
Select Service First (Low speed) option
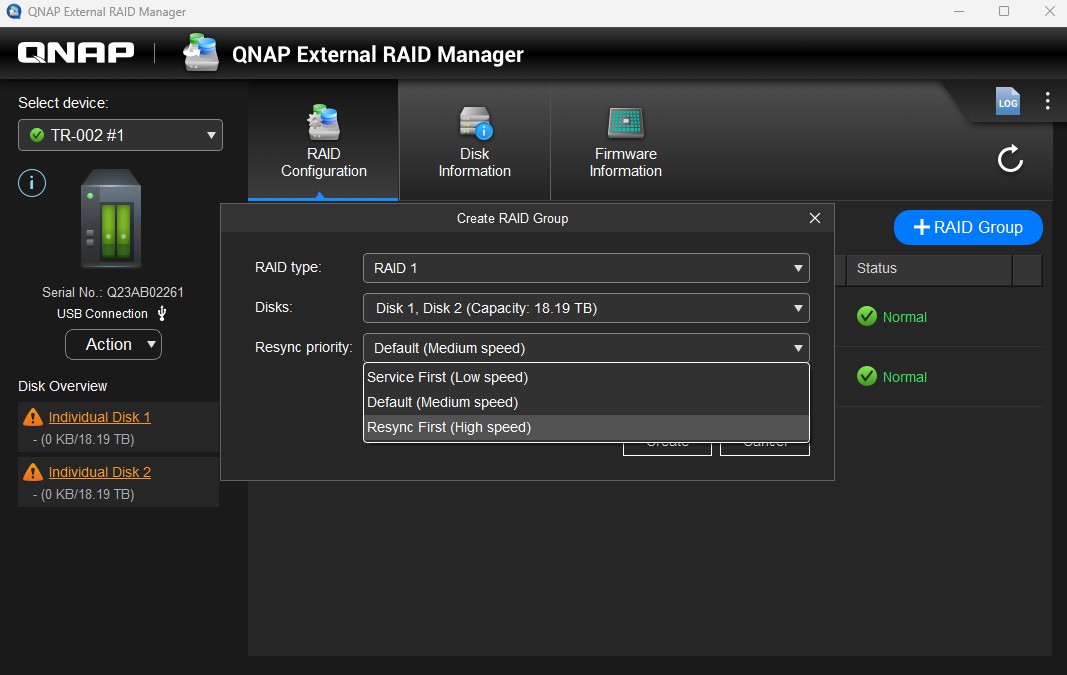coord(447,377)
